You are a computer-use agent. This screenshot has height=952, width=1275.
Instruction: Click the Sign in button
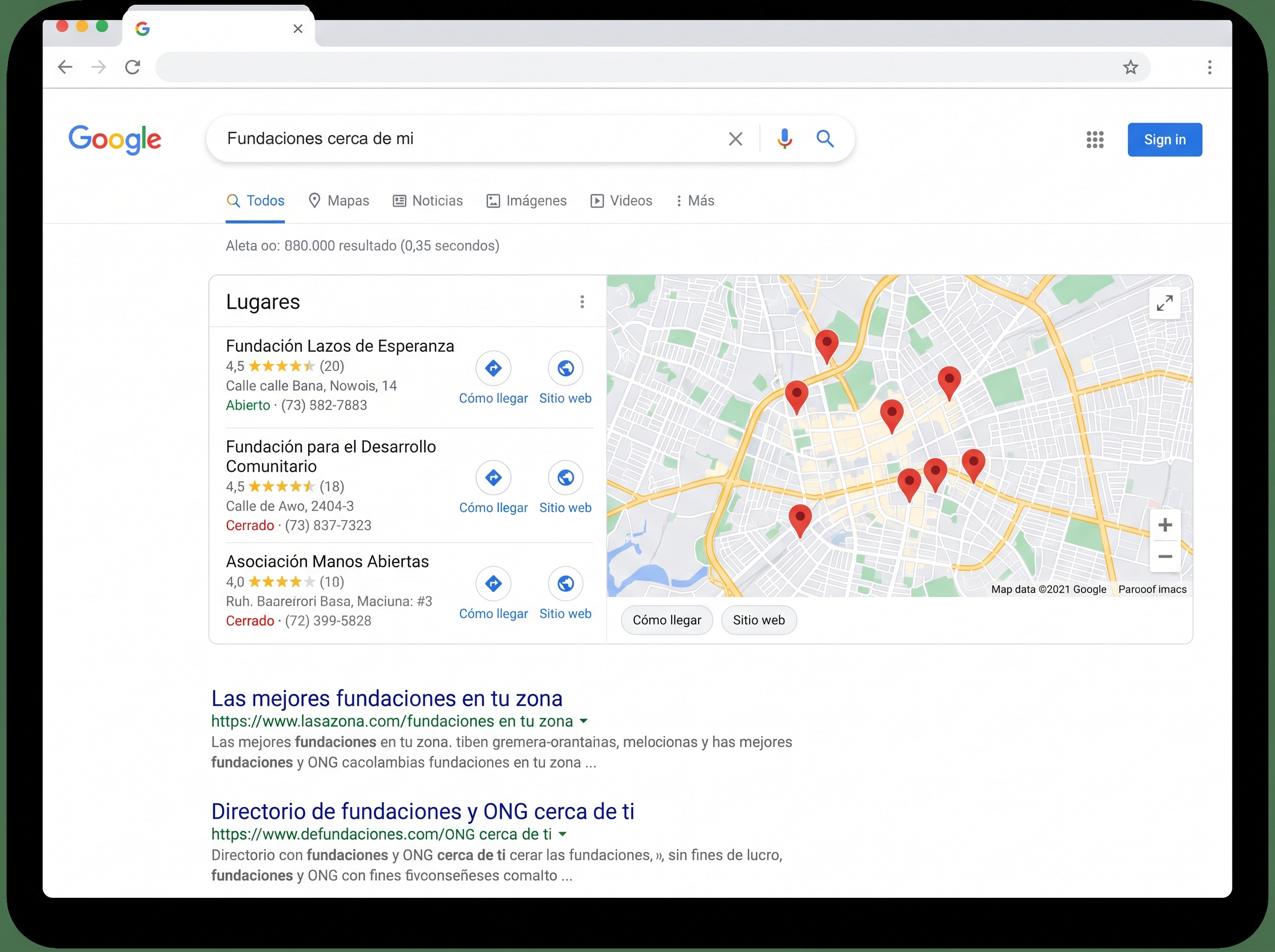pos(1164,140)
